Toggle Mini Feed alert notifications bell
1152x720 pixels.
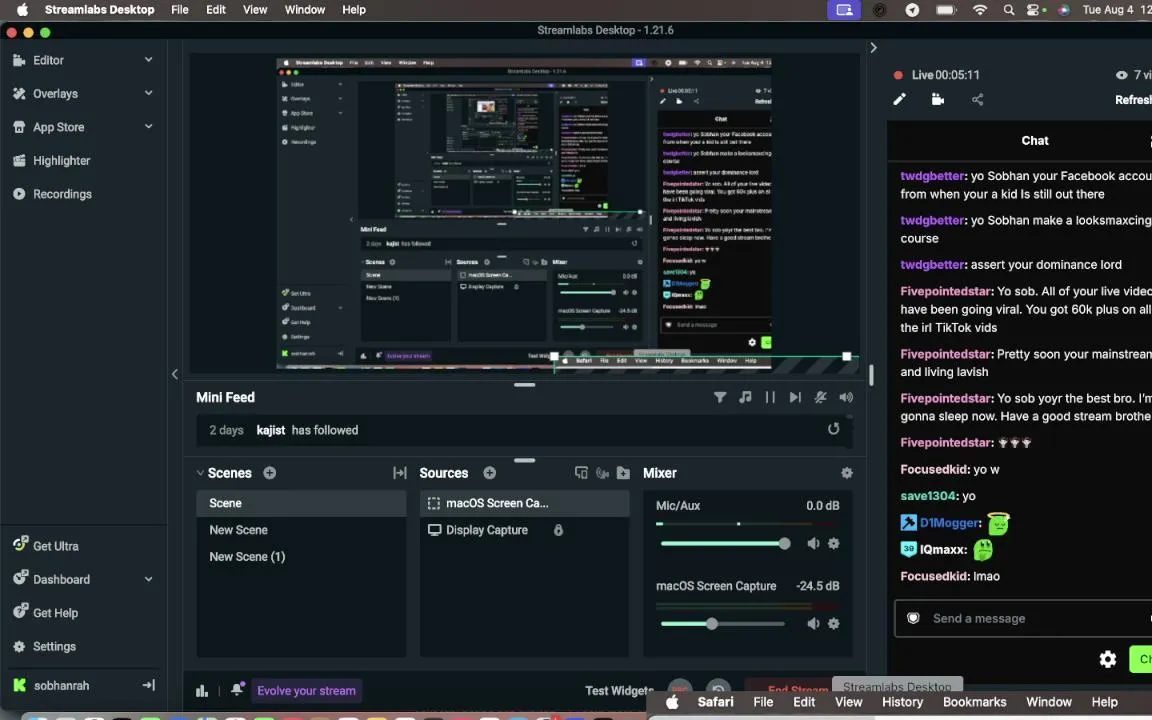821,397
